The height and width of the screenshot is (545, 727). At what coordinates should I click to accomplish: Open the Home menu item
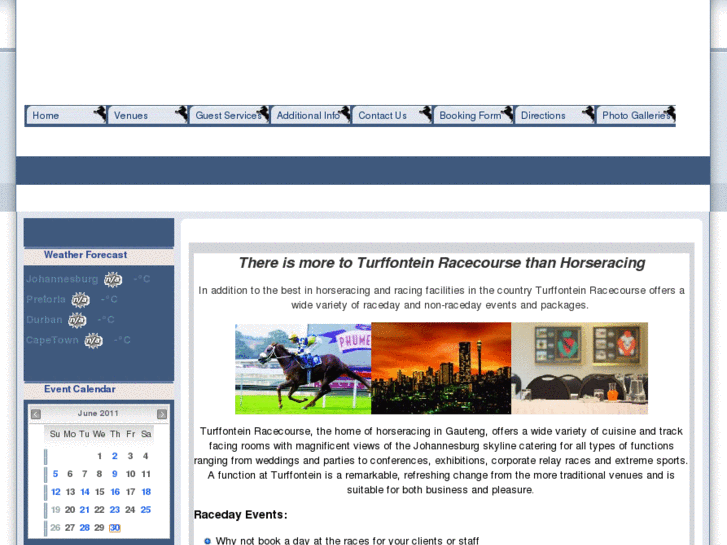[x=66, y=115]
